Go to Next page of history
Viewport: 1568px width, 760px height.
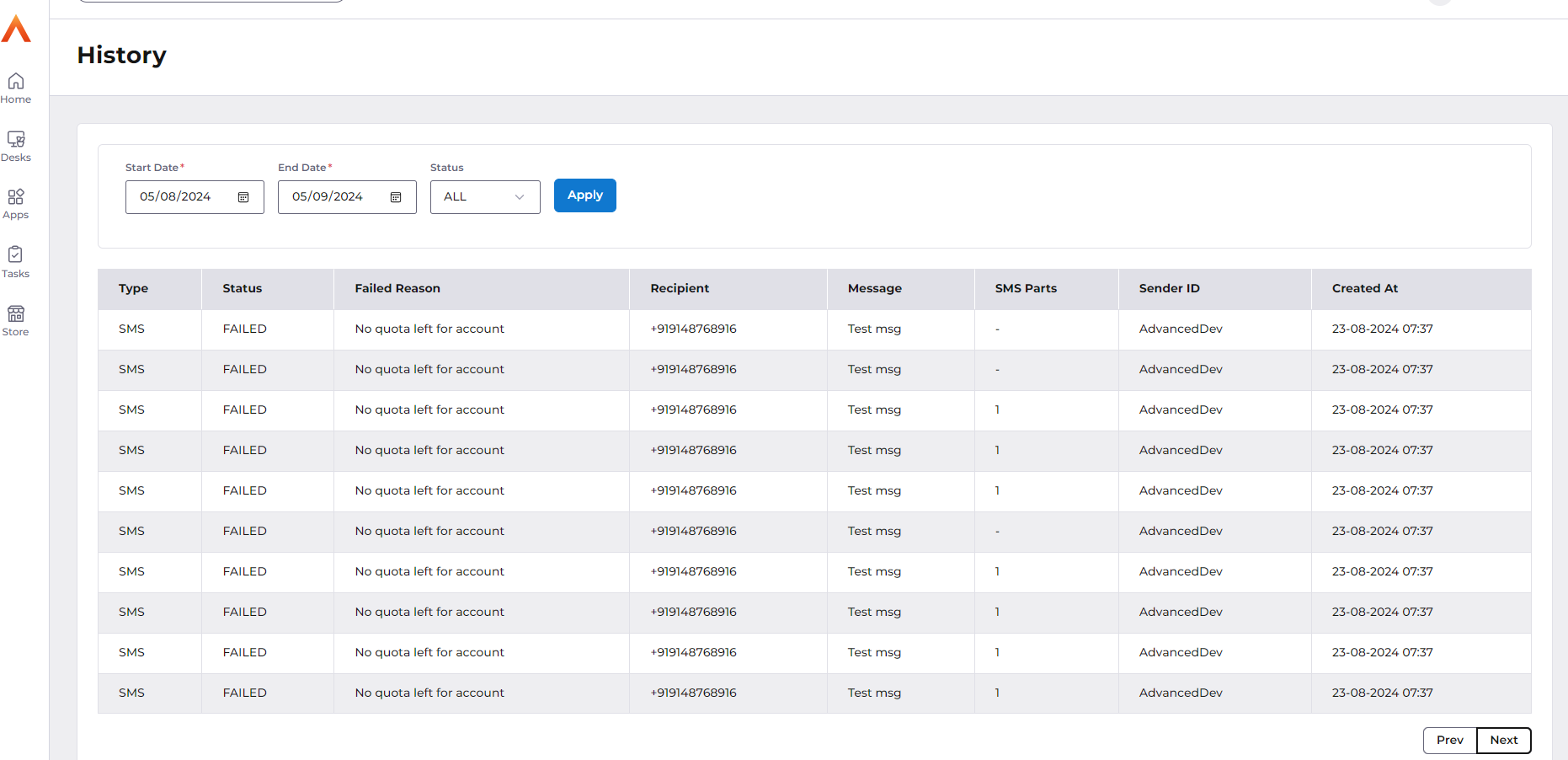[x=1503, y=740]
